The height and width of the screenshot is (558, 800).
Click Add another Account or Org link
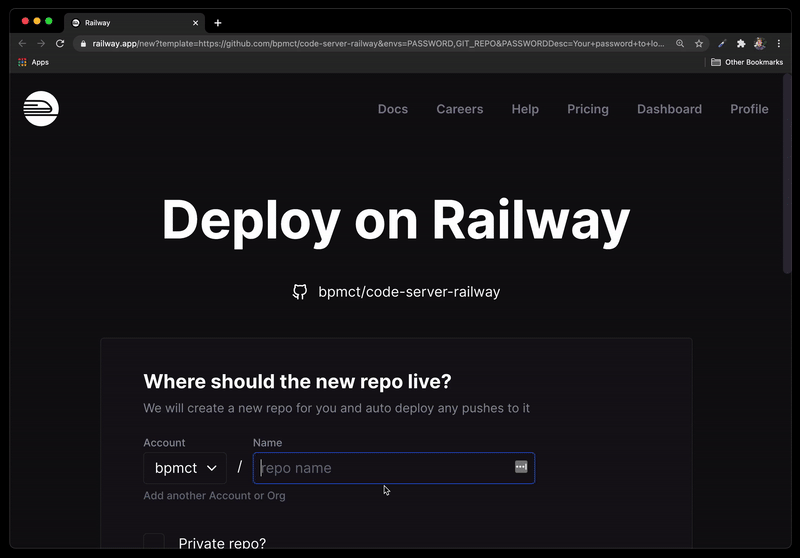tap(214, 495)
